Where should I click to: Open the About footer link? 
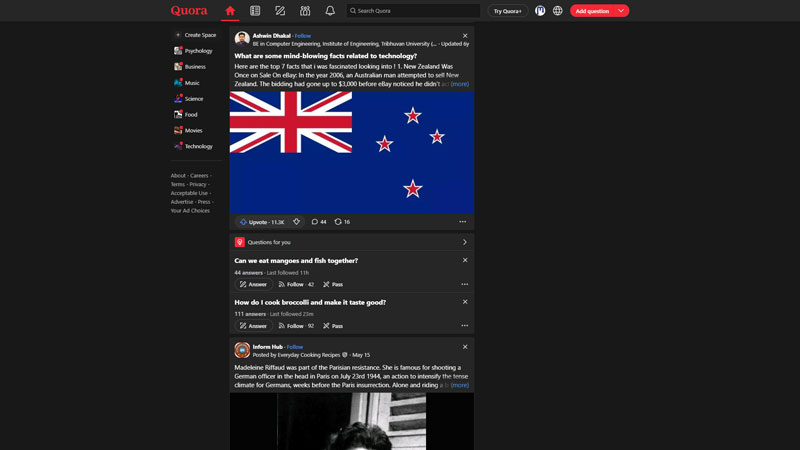click(x=178, y=176)
